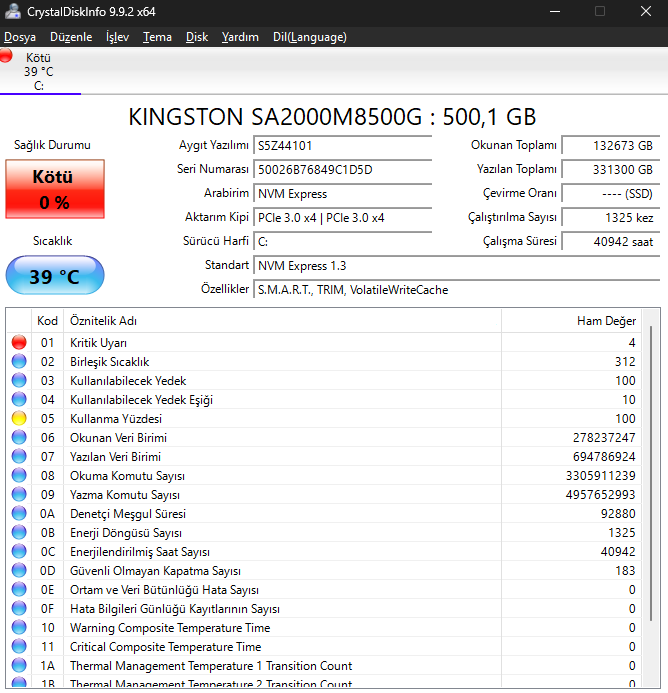Screen dimensions: 668x693
Task: Click the blue icon beside Güvenli Olmayan Kapatma Sayısı
Action: point(19,570)
